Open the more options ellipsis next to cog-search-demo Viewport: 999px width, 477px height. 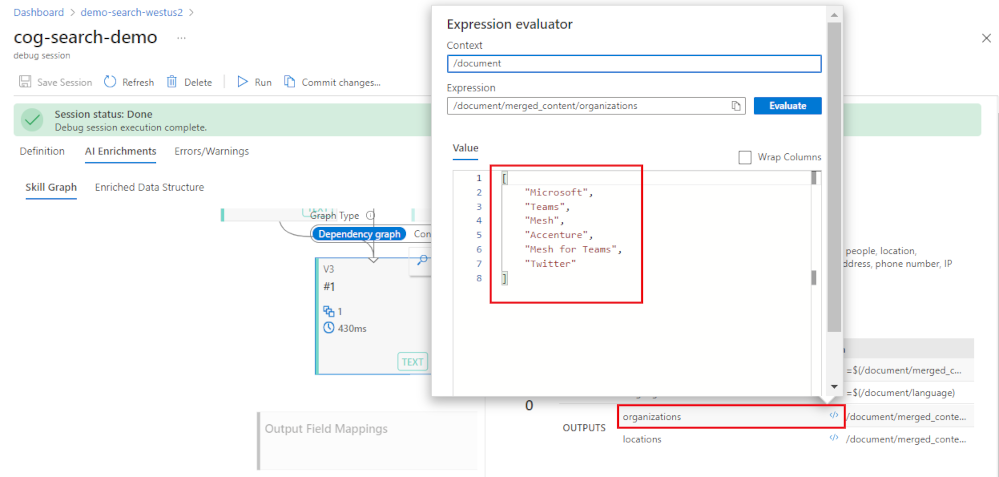point(181,37)
